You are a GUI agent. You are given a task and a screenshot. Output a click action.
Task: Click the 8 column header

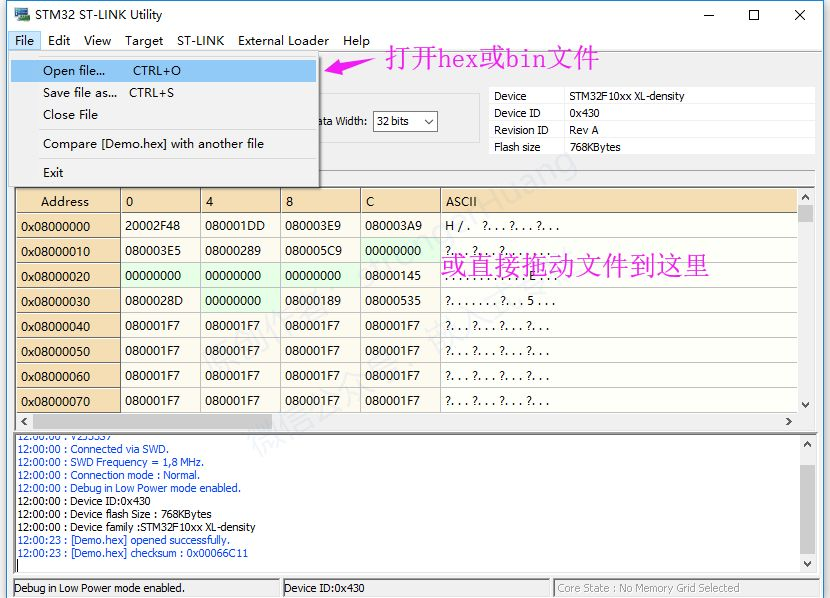[321, 202]
